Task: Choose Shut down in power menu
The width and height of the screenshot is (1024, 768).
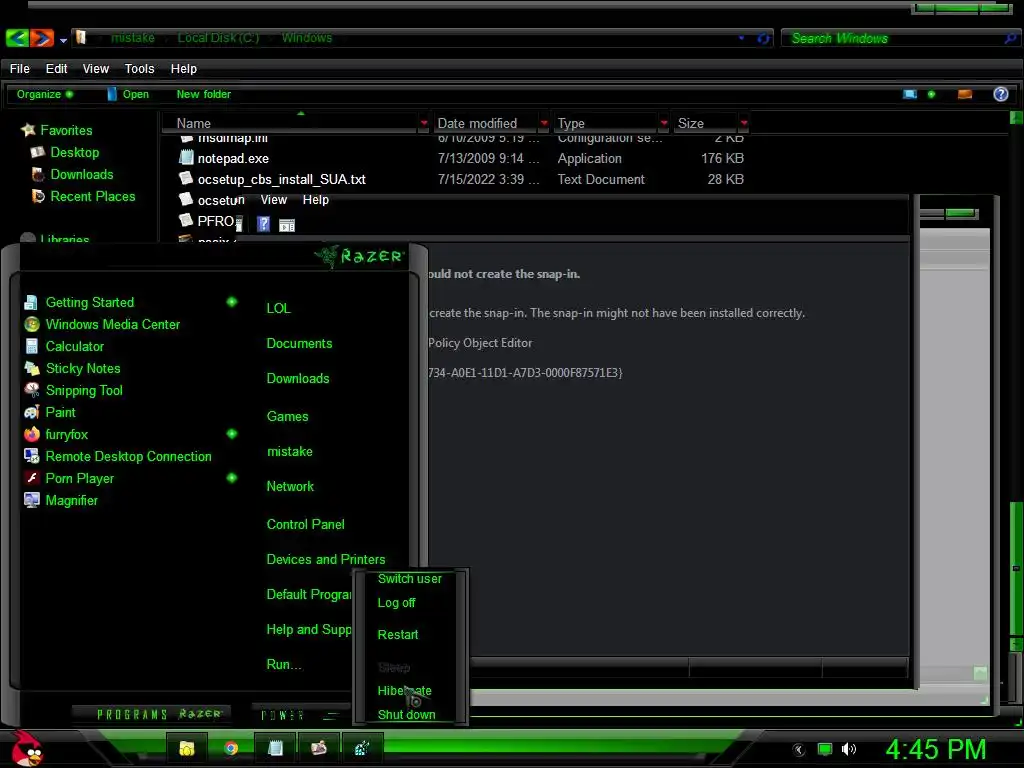Action: pyautogui.click(x=406, y=714)
